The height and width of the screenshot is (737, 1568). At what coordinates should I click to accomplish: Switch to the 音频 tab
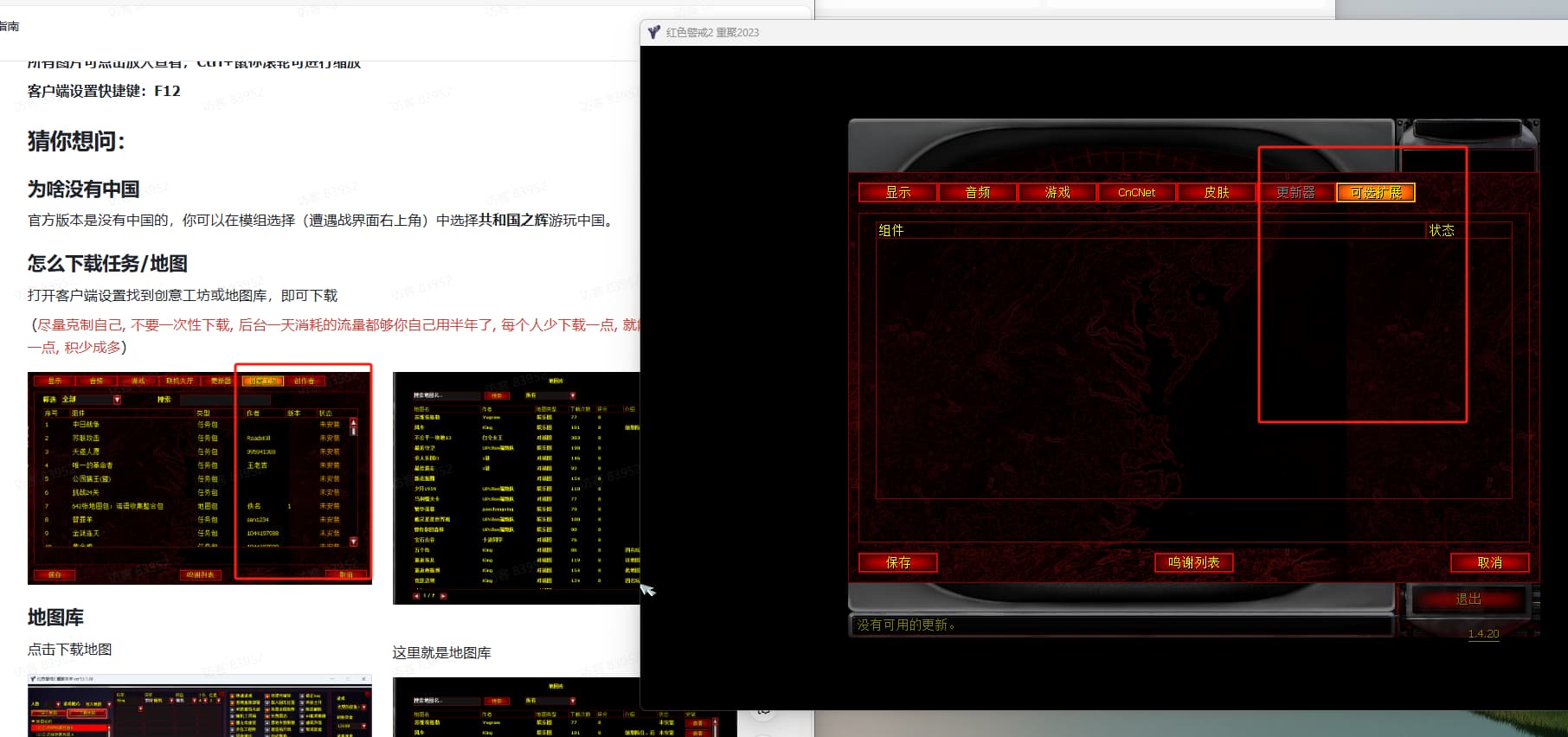(977, 192)
